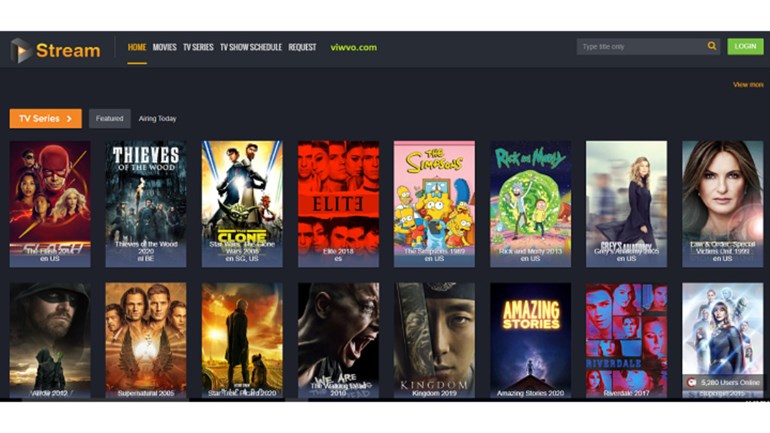Click the green Login button
Screen dimensions: 770x433
click(x=745, y=46)
